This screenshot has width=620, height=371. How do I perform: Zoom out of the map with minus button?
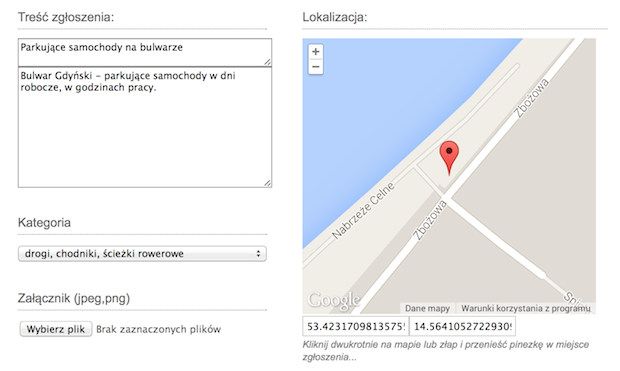(315, 66)
